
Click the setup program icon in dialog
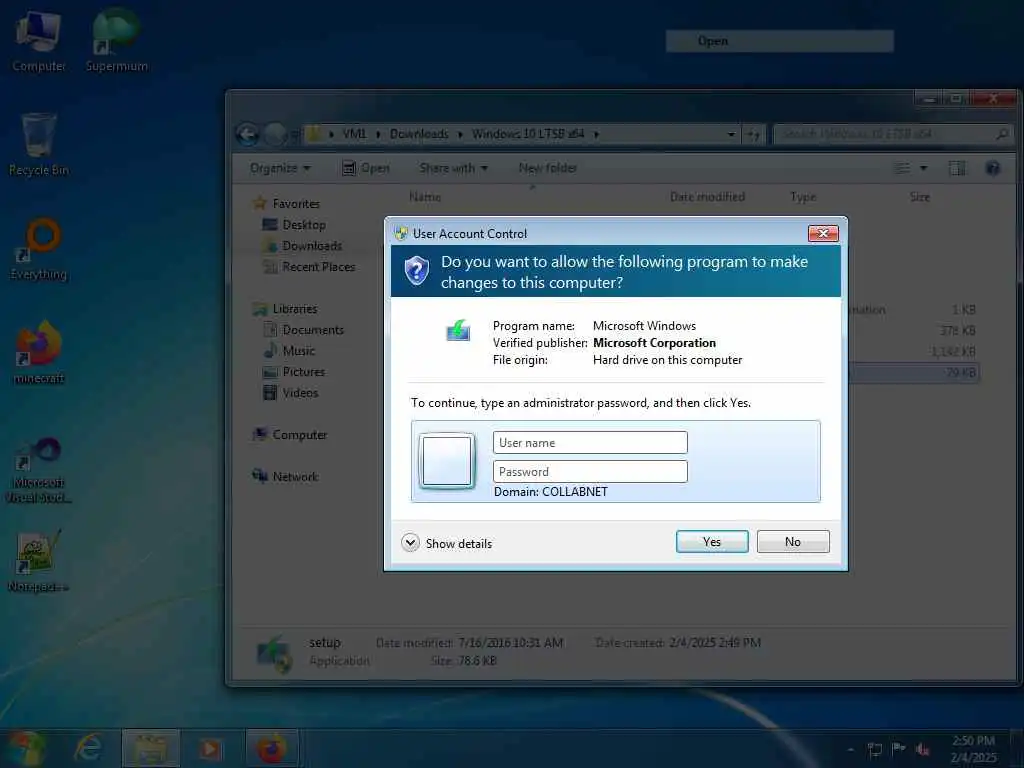[x=458, y=331]
